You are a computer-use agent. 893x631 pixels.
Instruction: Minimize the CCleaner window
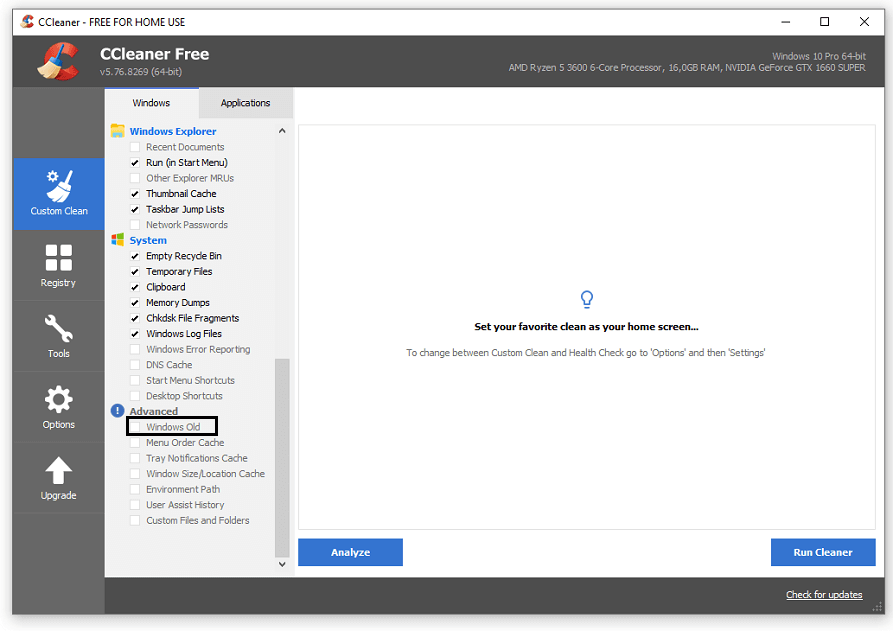[786, 22]
